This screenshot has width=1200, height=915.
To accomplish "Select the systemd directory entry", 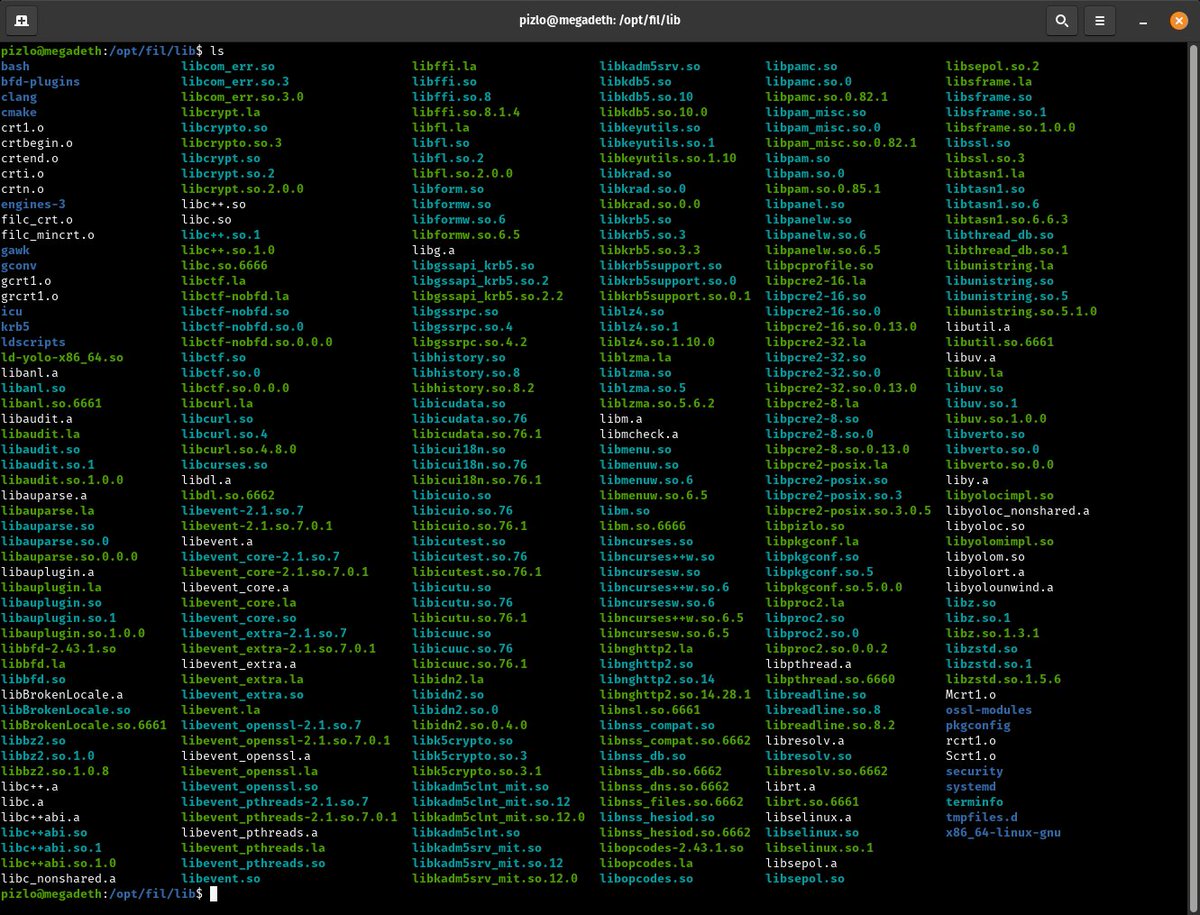I will click(970, 786).
